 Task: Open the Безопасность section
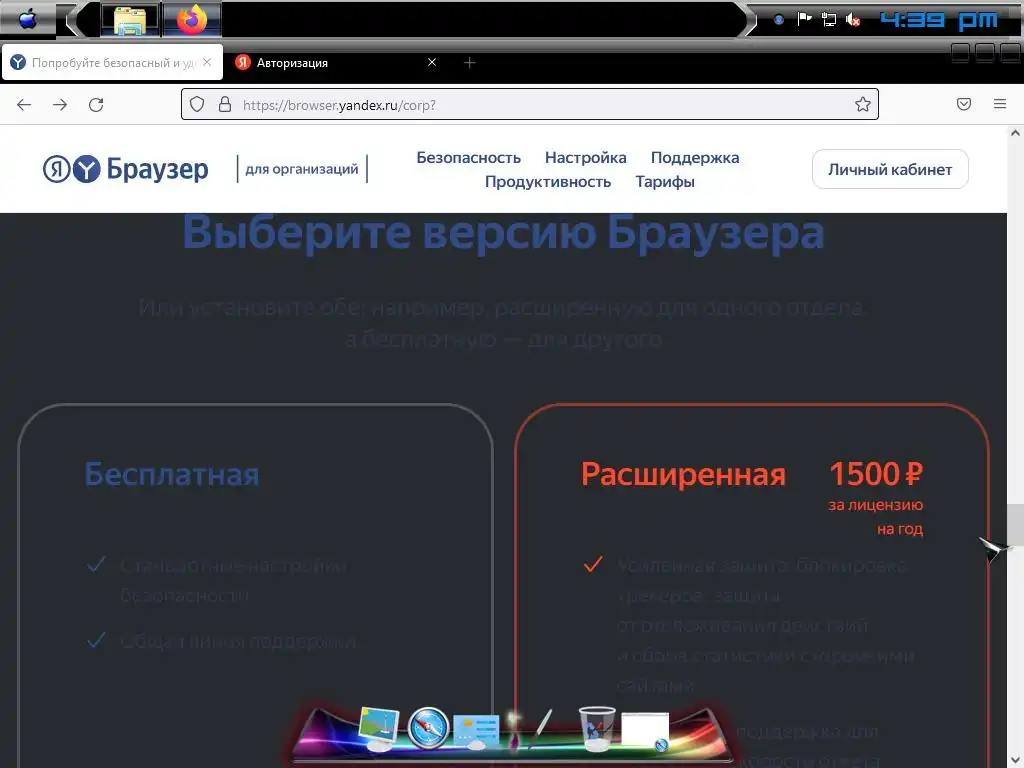[x=468, y=157]
